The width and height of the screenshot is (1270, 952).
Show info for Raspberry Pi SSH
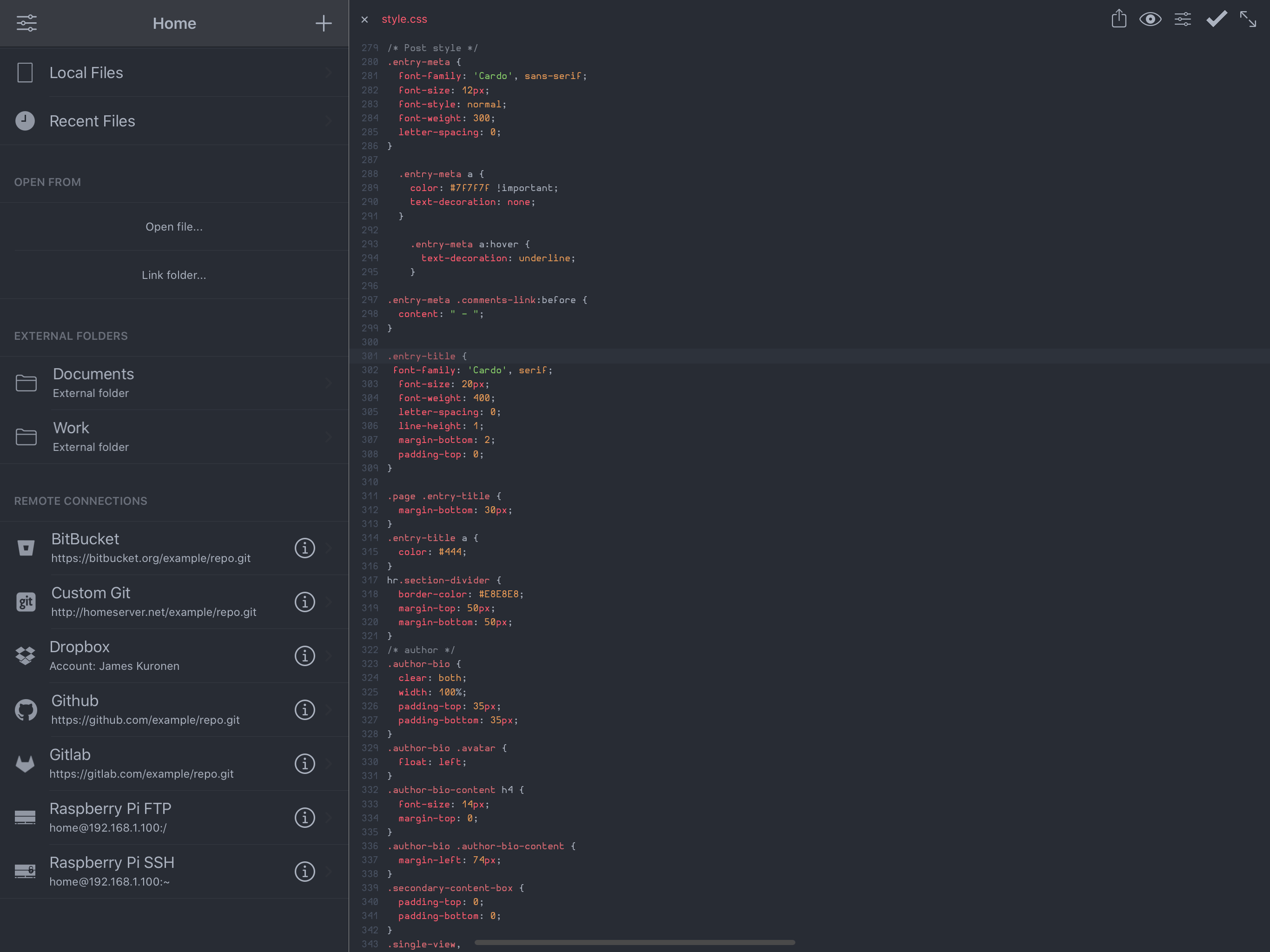tap(305, 872)
